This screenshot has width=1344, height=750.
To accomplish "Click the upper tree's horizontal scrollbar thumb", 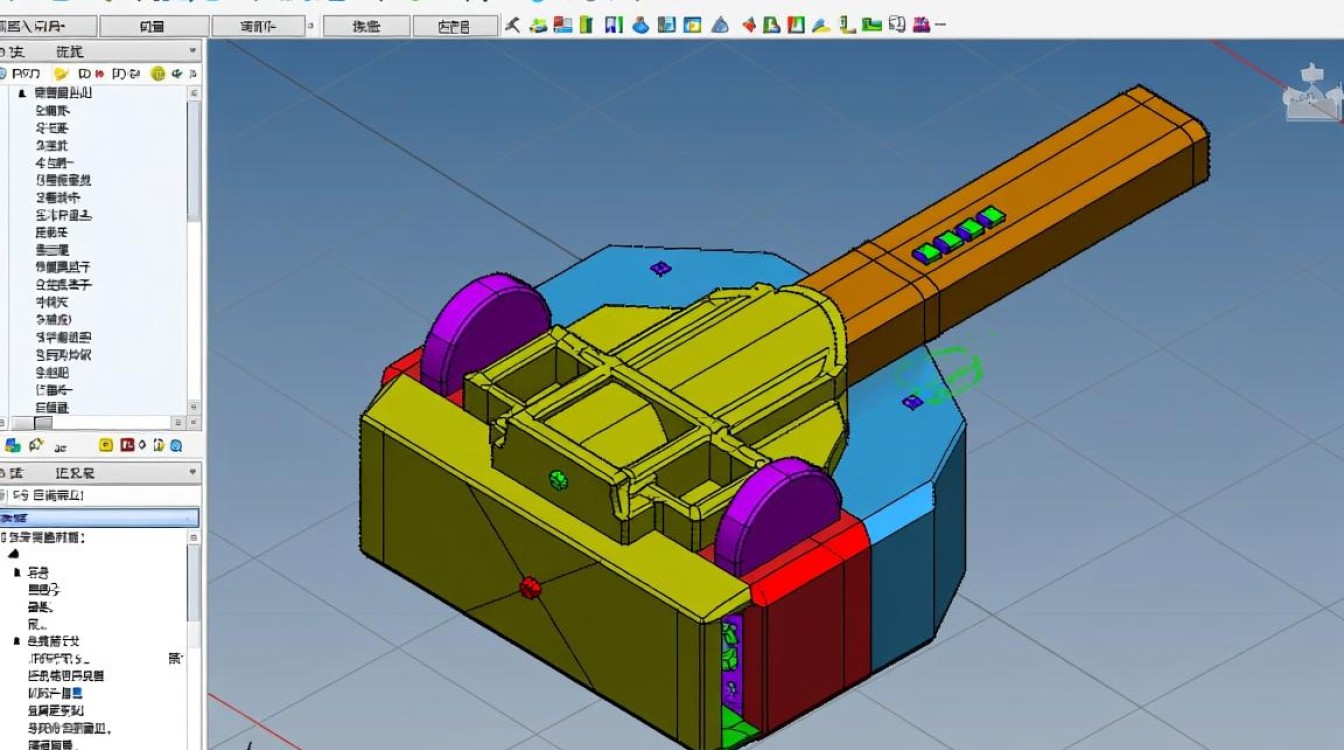I will [x=43, y=423].
